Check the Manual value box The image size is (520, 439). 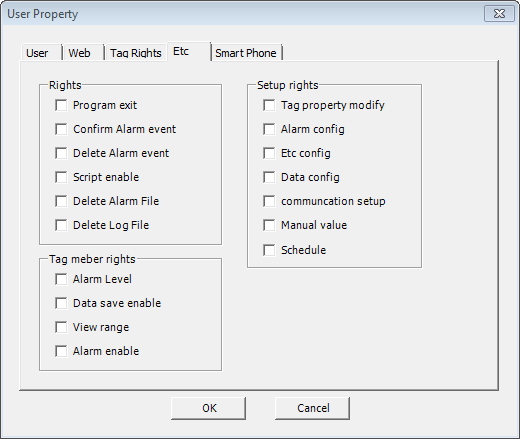(x=269, y=225)
